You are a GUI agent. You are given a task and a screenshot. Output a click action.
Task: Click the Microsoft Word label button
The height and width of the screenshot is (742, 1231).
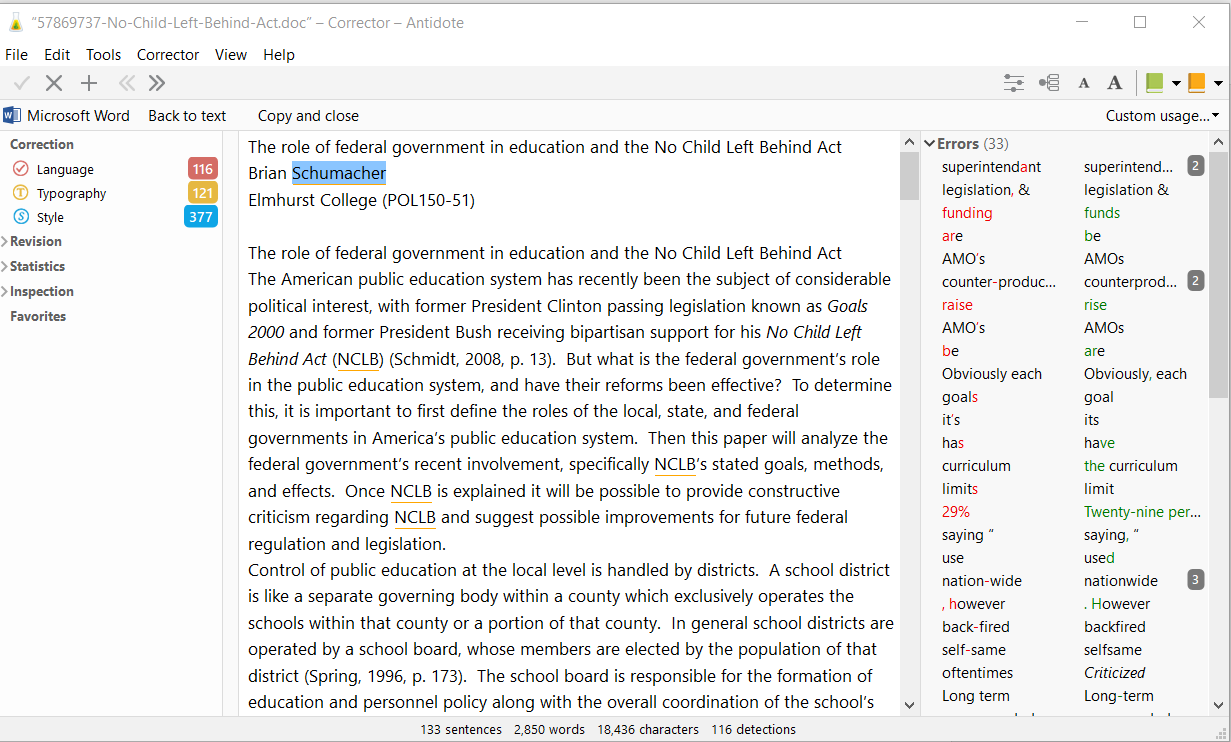(x=78, y=116)
